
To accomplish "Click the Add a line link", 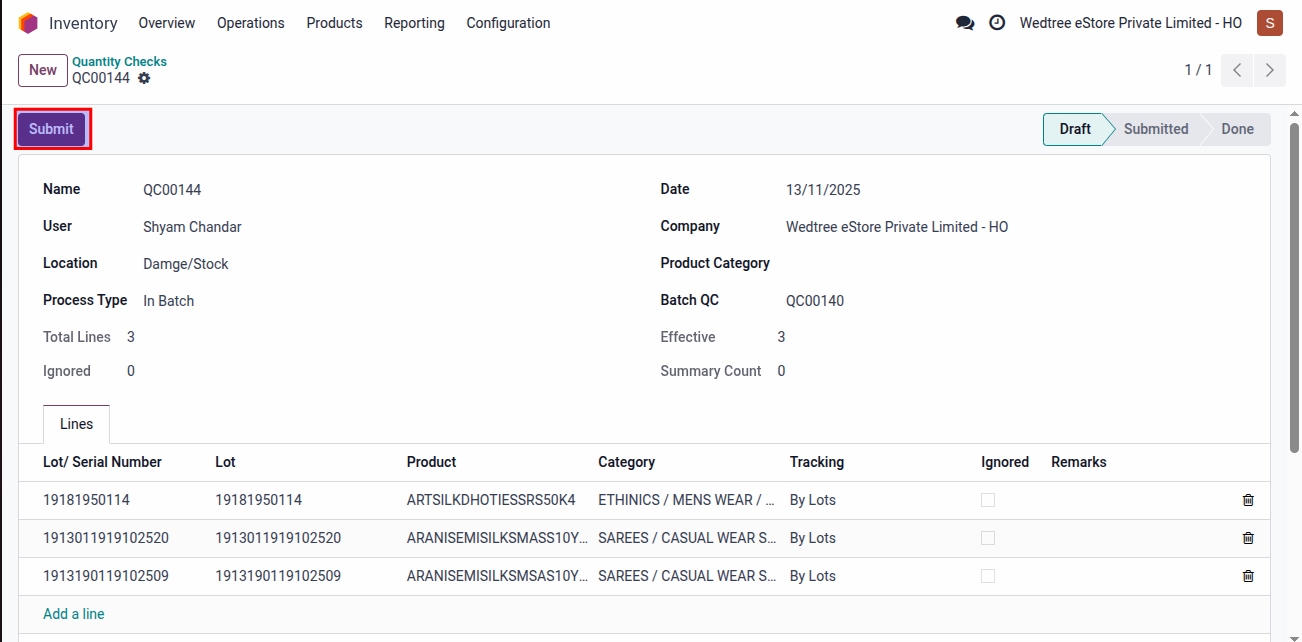I will point(73,613).
